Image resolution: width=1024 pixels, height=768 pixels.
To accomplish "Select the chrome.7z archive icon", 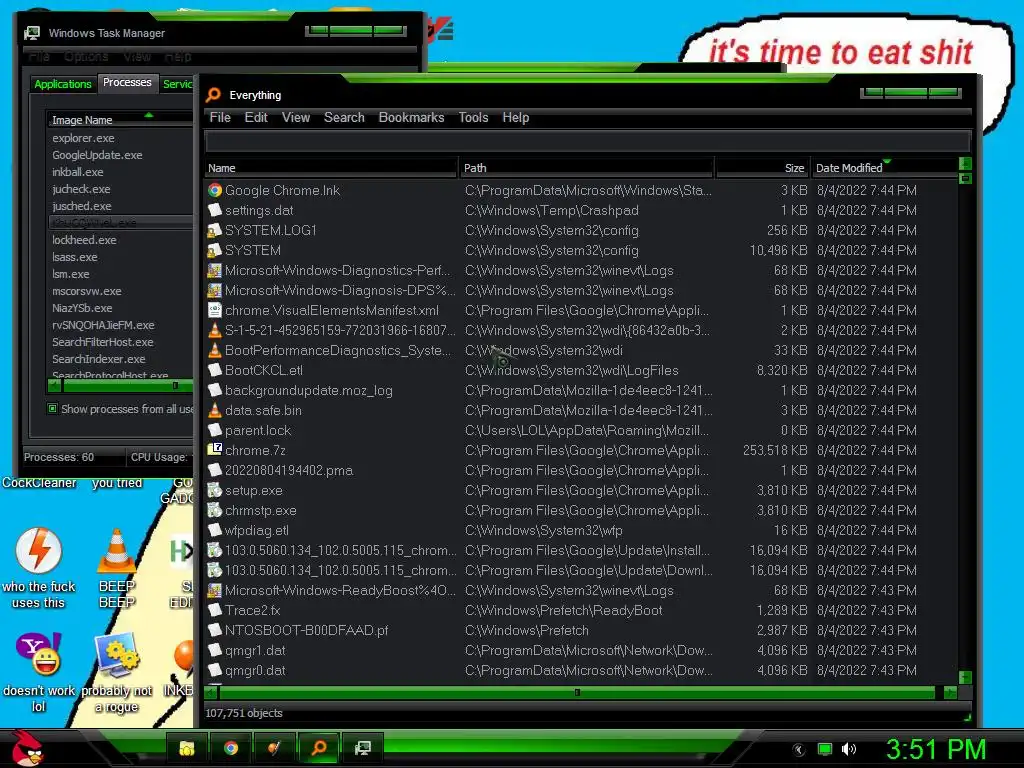I will click(x=215, y=450).
